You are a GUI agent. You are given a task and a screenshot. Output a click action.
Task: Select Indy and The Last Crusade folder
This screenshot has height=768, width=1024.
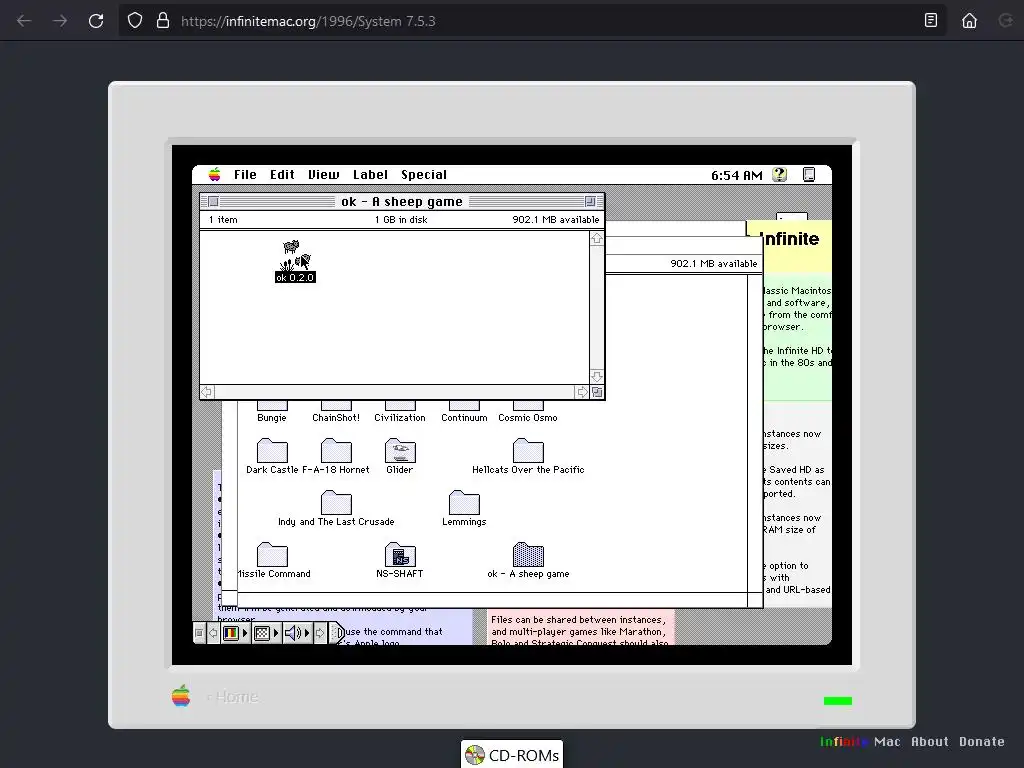pos(336,508)
